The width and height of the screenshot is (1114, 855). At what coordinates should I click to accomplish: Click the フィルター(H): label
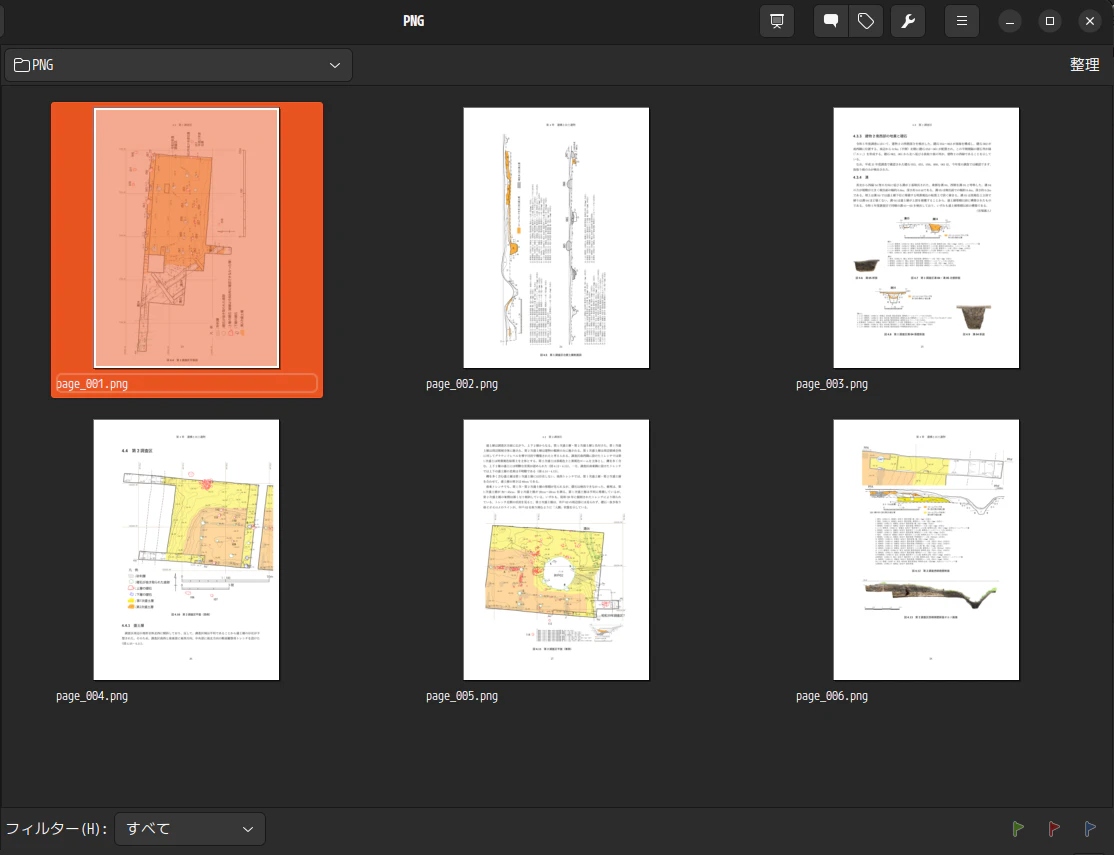(57, 829)
